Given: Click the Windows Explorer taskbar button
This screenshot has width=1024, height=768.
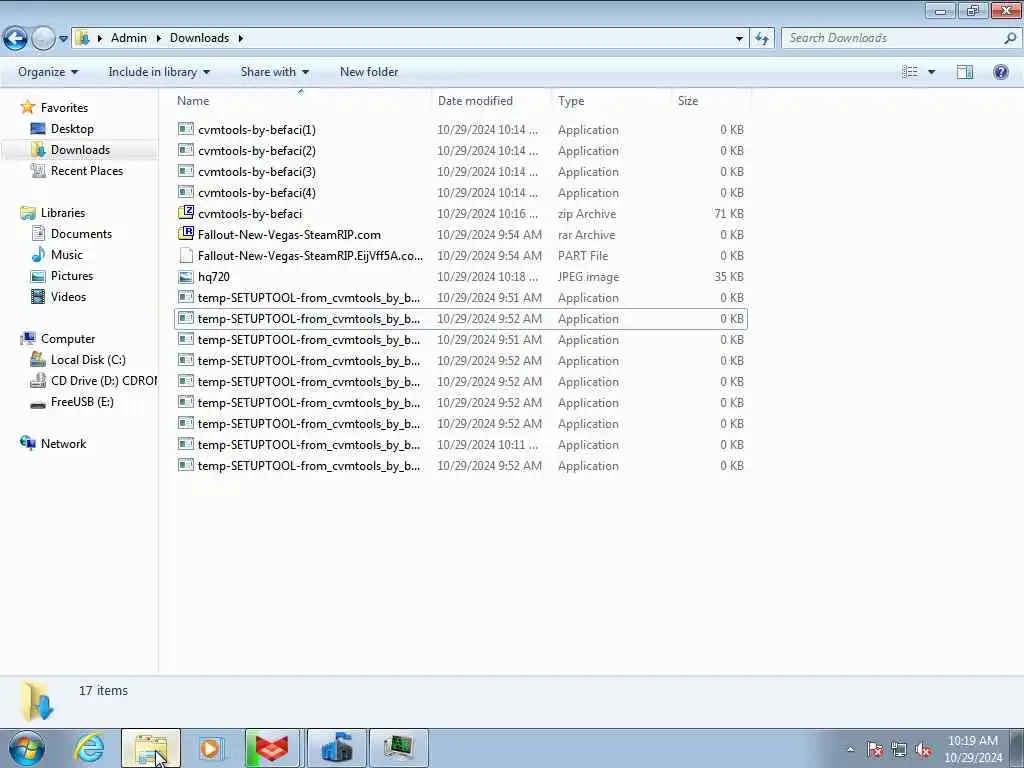Looking at the screenshot, I should (x=151, y=748).
